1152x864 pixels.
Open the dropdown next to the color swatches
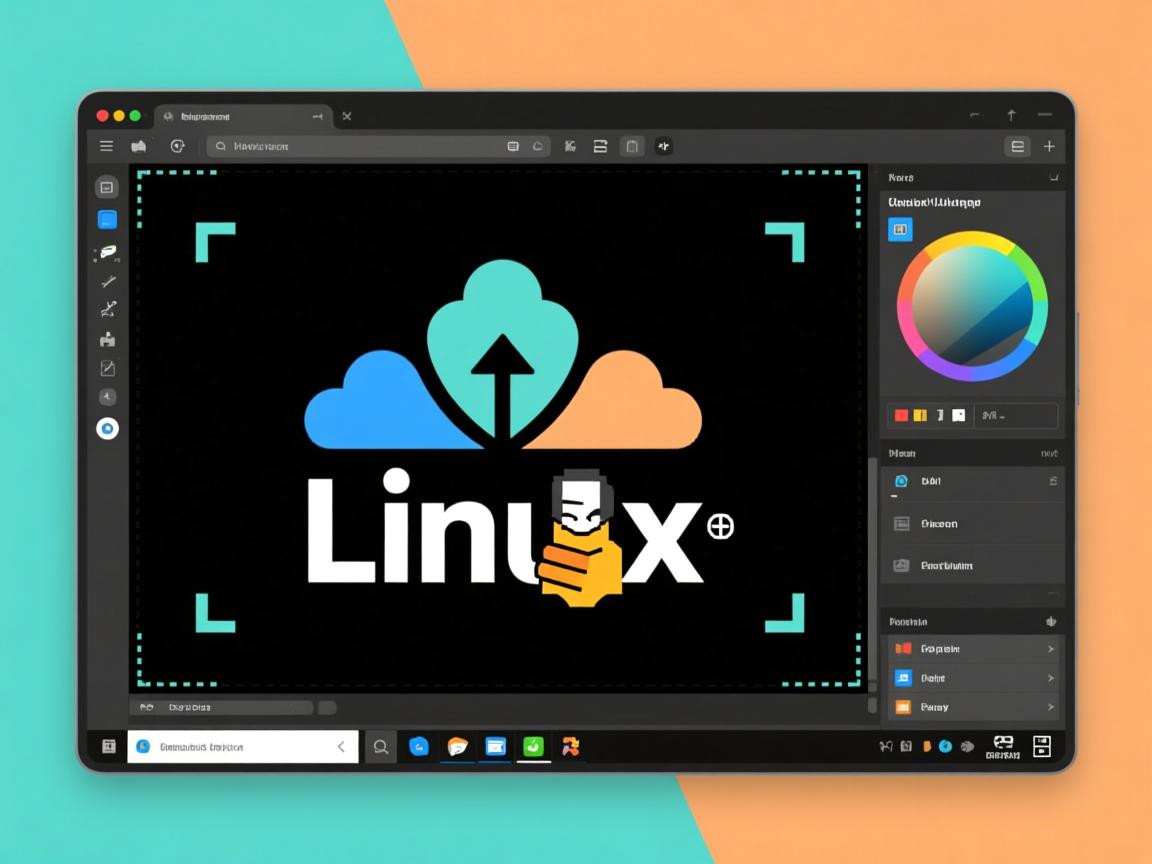pos(1016,415)
